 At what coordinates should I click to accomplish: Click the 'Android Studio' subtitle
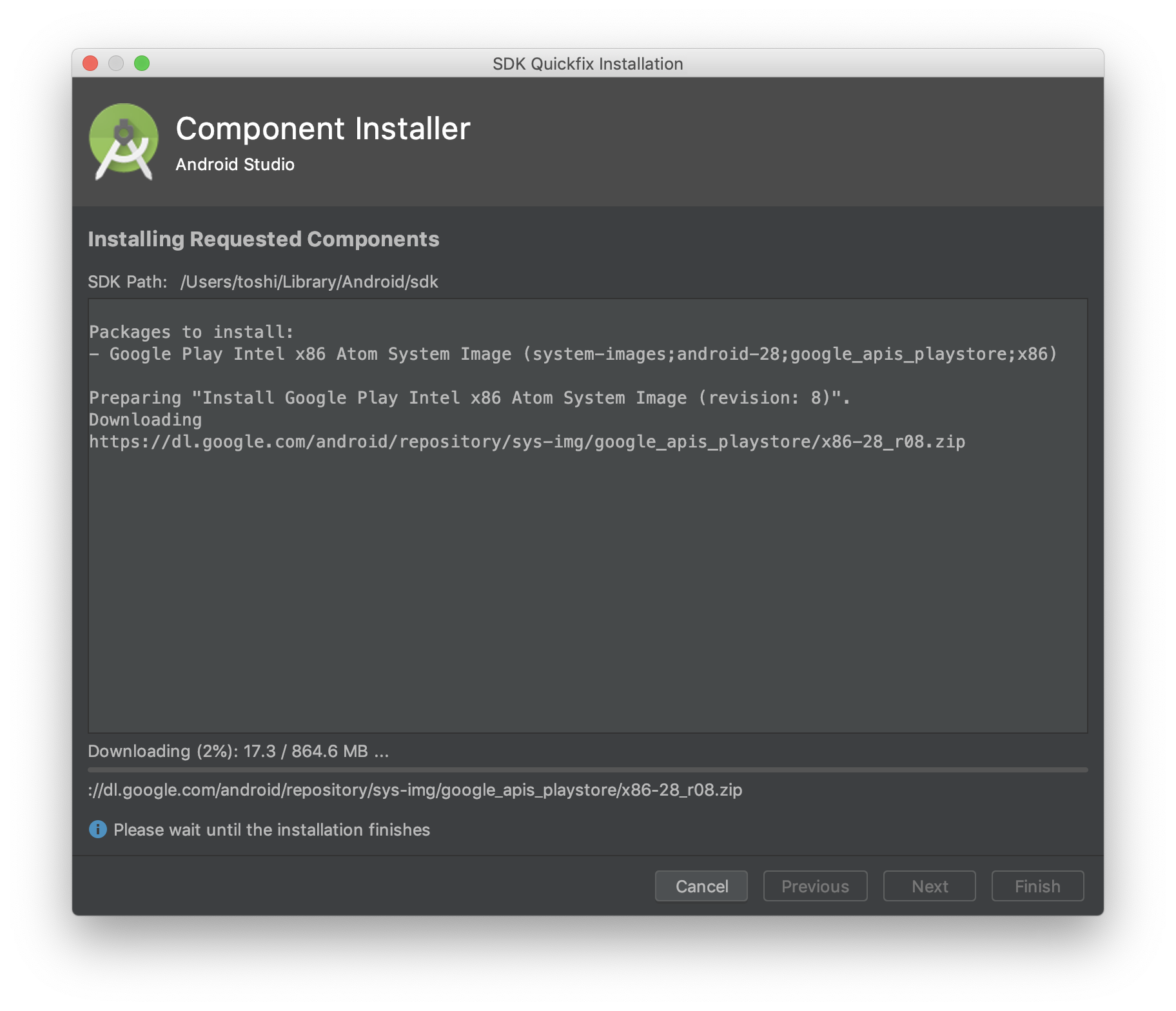coord(235,164)
